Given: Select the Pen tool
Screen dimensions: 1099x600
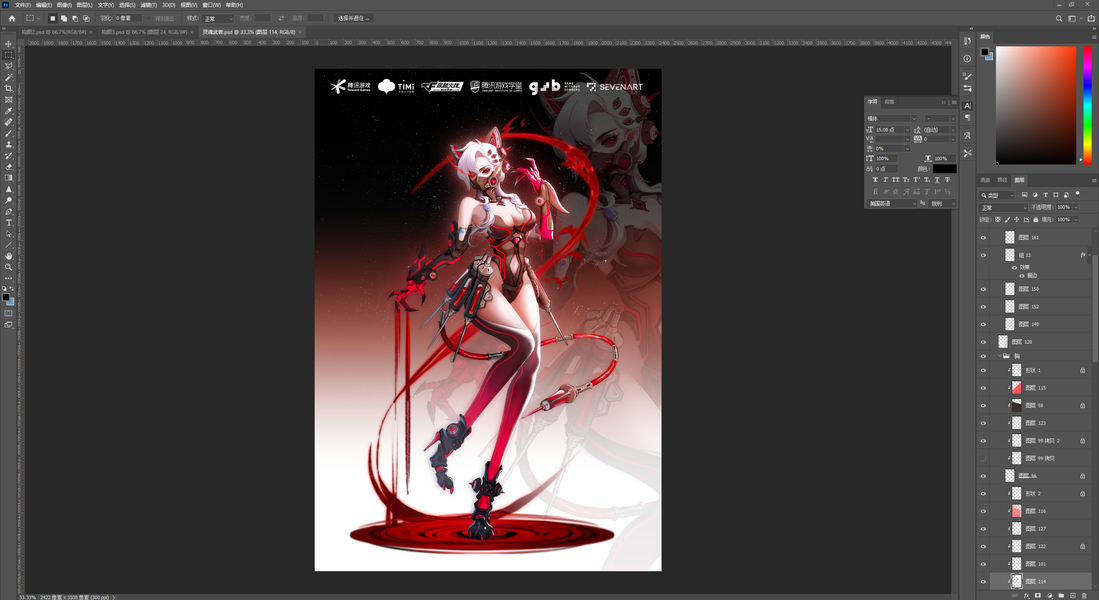Looking at the screenshot, I should coord(8,212).
